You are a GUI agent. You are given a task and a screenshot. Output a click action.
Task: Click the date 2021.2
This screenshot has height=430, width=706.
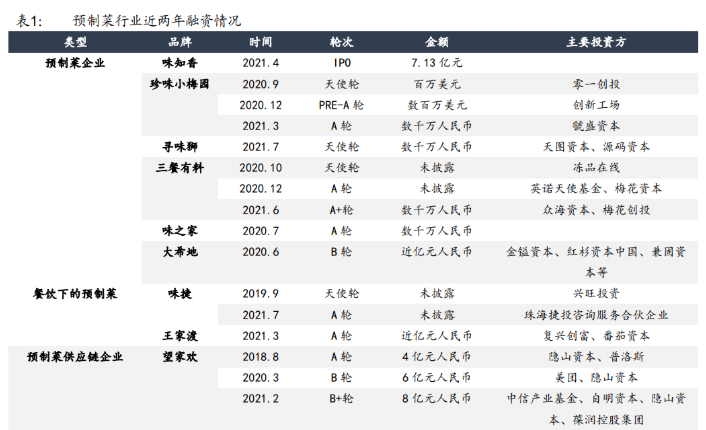point(261,399)
